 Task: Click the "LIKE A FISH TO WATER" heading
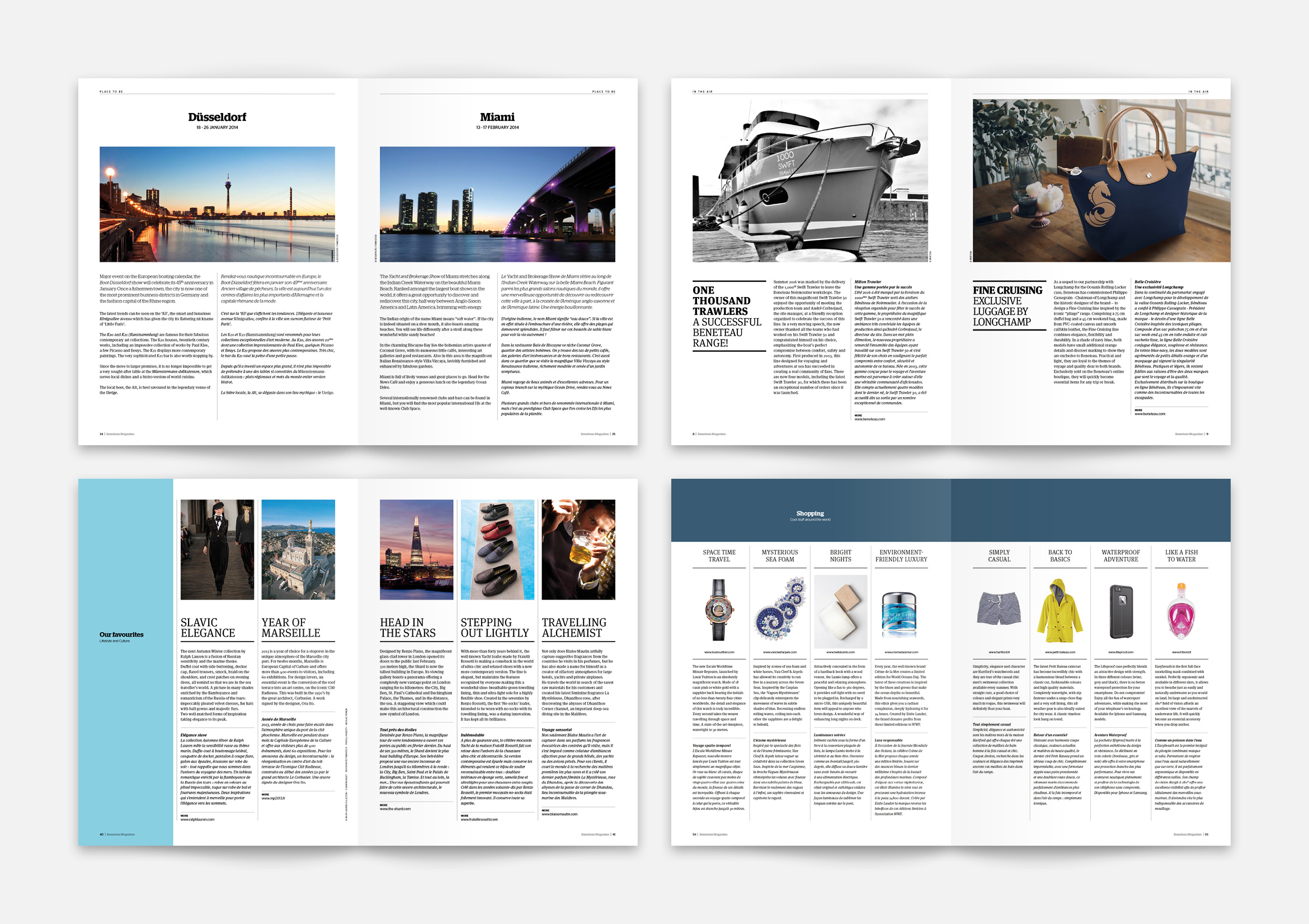click(x=1181, y=556)
